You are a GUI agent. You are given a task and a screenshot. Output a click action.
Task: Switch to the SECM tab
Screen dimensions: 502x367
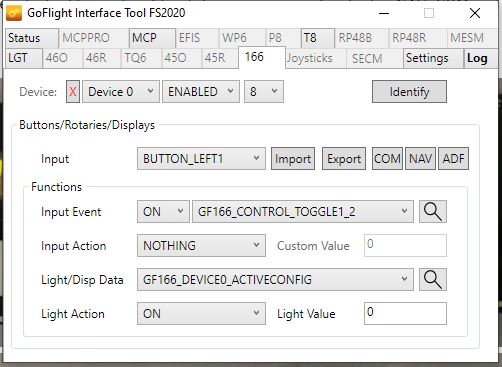point(375,58)
